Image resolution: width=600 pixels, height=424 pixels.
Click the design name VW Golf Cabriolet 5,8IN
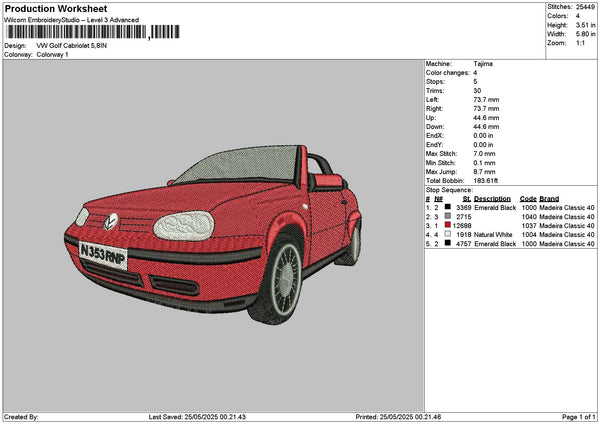[72, 46]
